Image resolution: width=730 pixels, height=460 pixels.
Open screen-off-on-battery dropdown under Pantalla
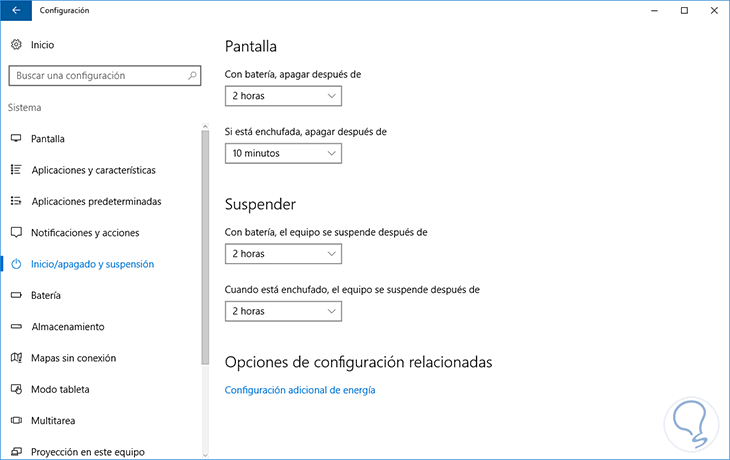coord(283,96)
